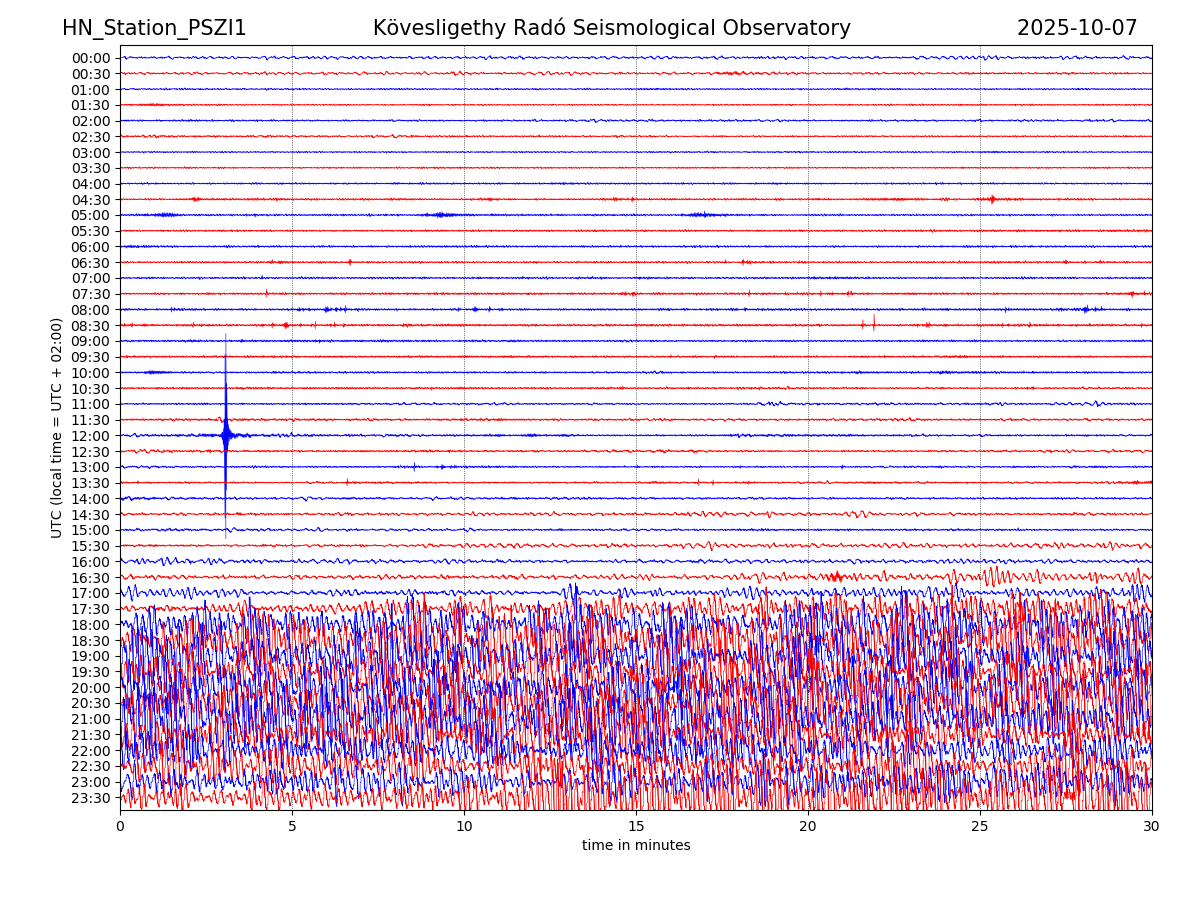Screen dimensions: 1200x900
Task: Click the 20:00 row label
Action: pyautogui.click(x=91, y=688)
